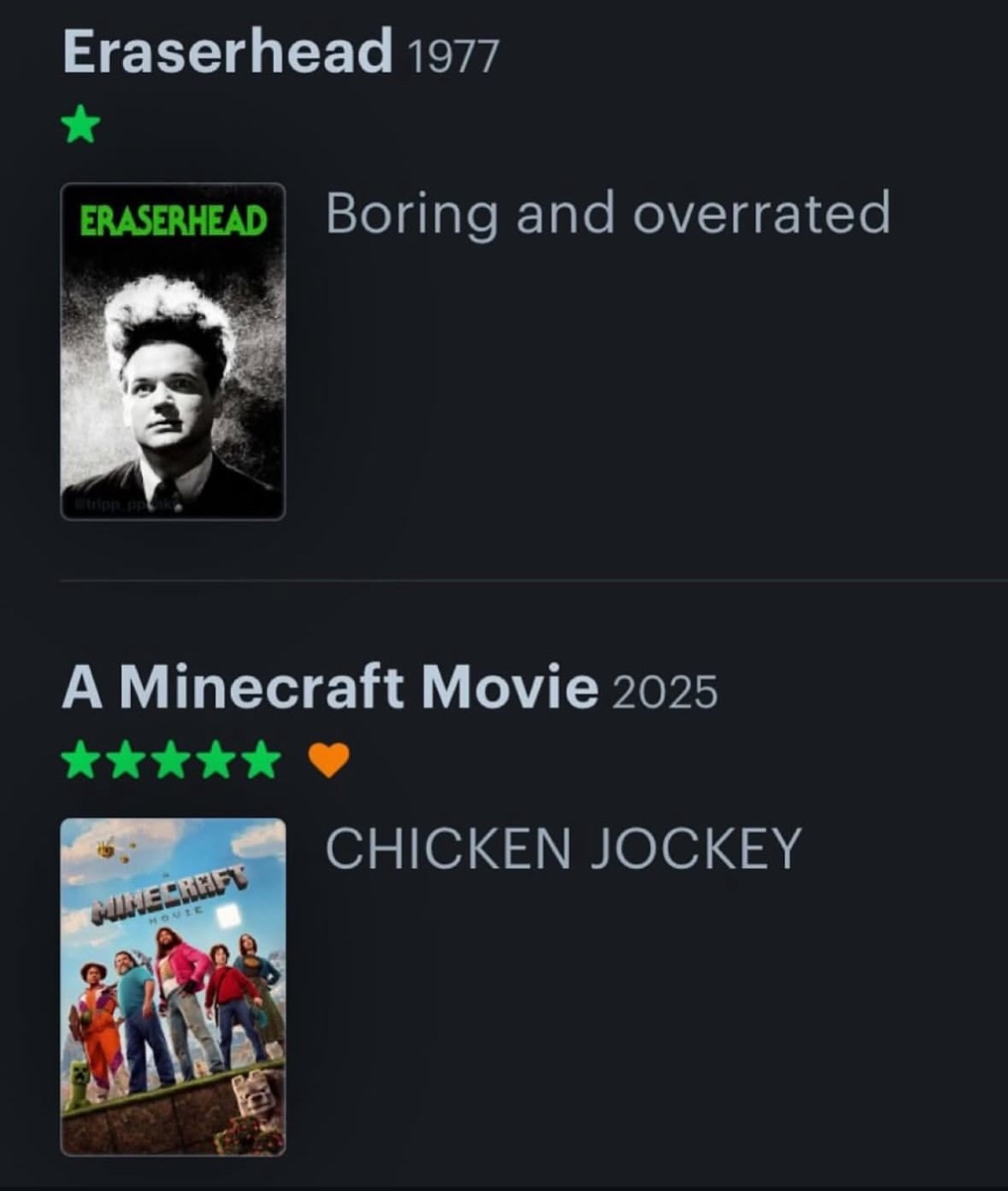Open the A Minecraft Movie heading link

pyautogui.click(x=330, y=687)
